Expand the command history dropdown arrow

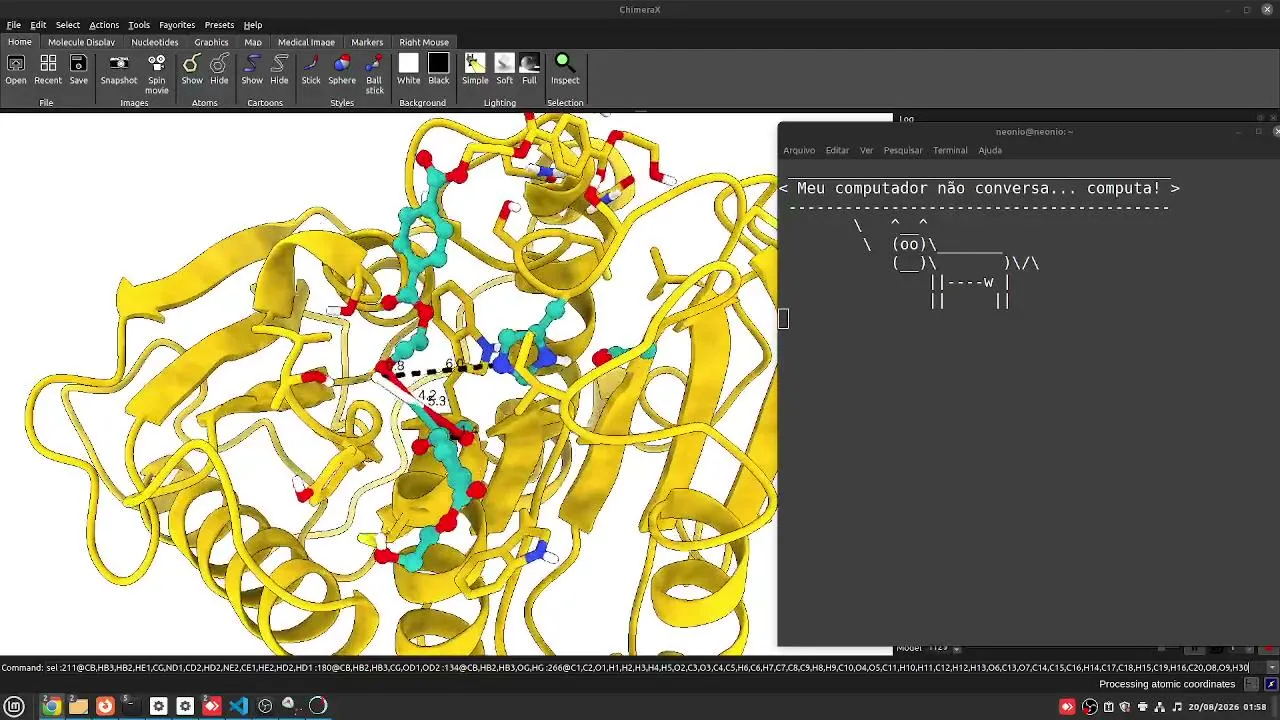tap(1271, 667)
